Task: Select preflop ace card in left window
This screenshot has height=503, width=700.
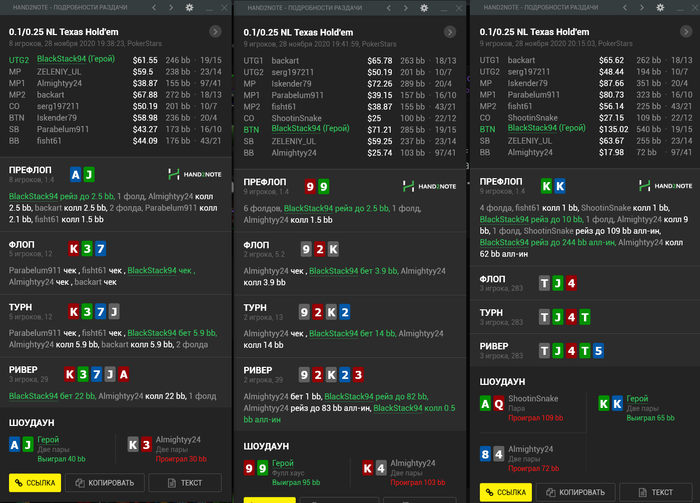Action: tap(75, 175)
